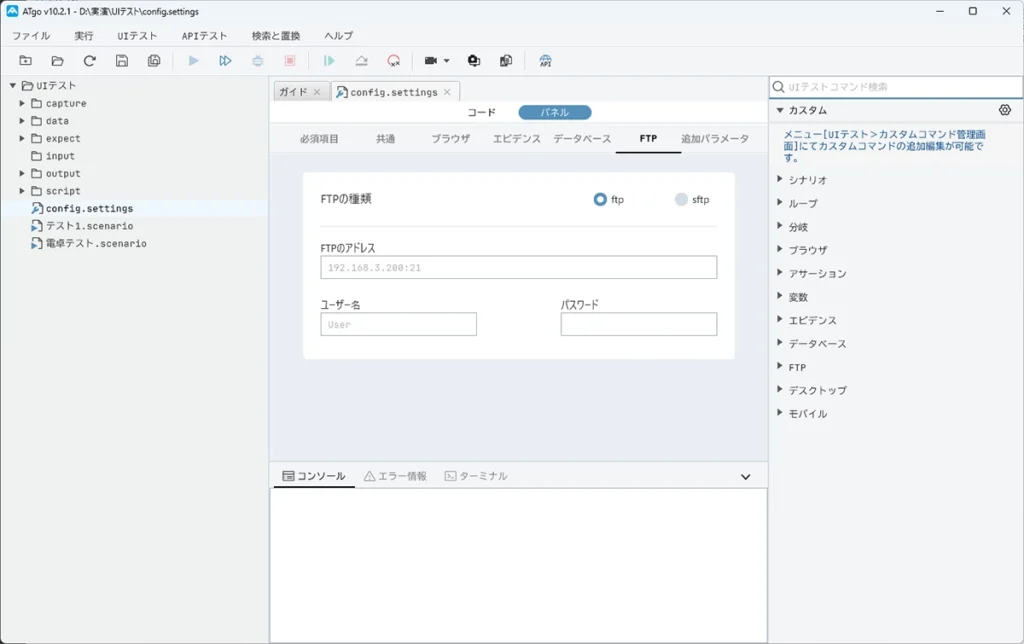The image size is (1024, 644).
Task: Open the 検索と置換 menu
Action: click(276, 36)
